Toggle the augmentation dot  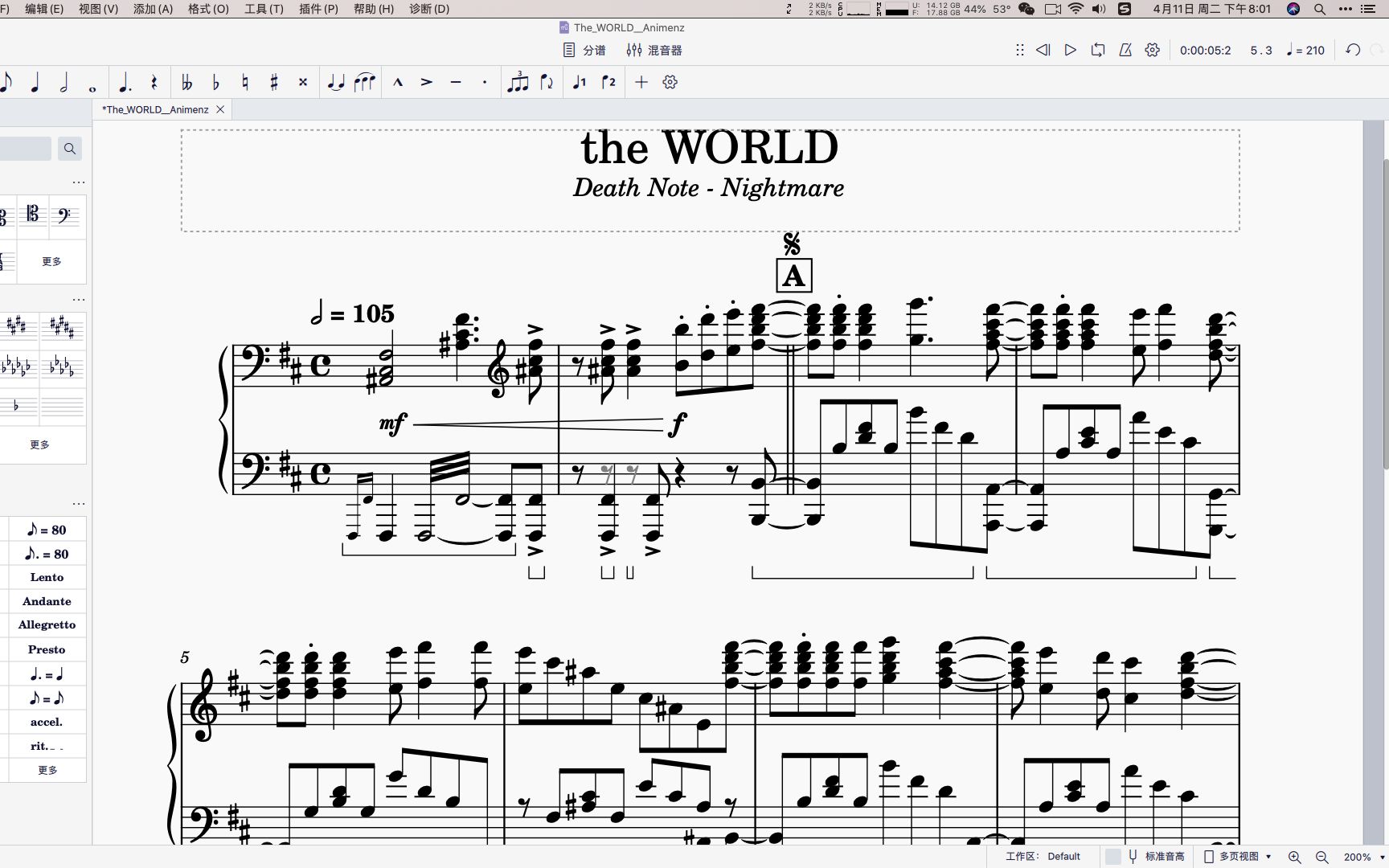125,82
